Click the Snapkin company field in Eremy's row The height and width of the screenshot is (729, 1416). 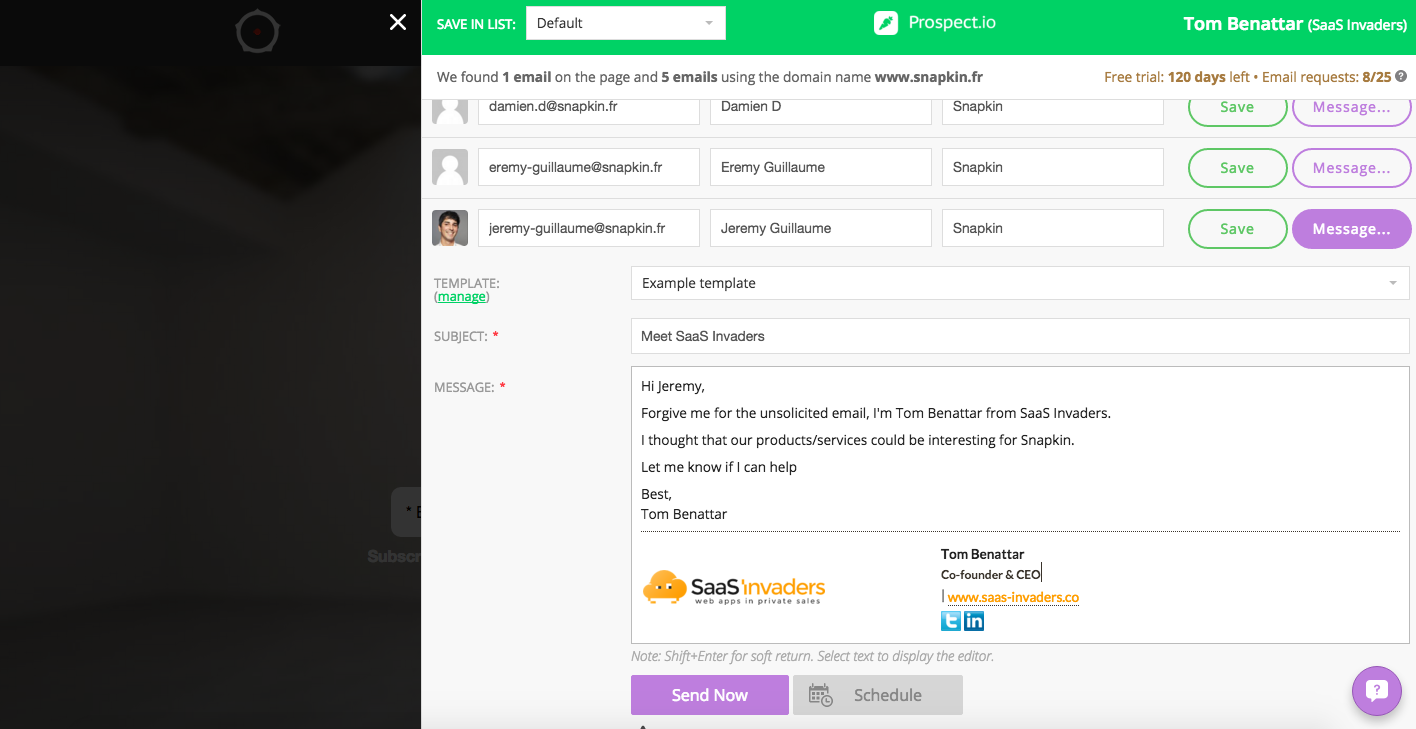point(1053,167)
